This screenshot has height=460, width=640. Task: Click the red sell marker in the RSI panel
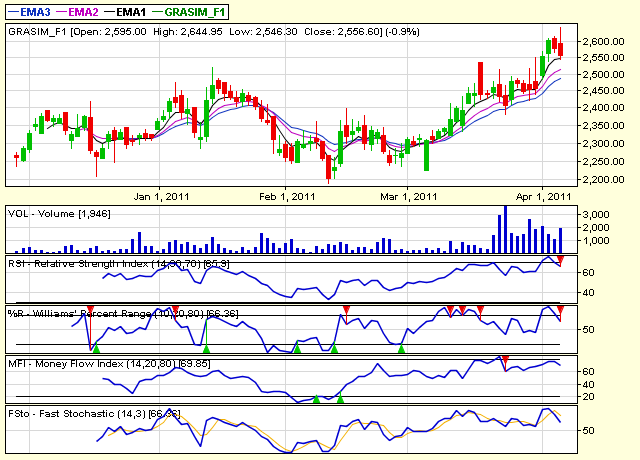pyautogui.click(x=560, y=260)
